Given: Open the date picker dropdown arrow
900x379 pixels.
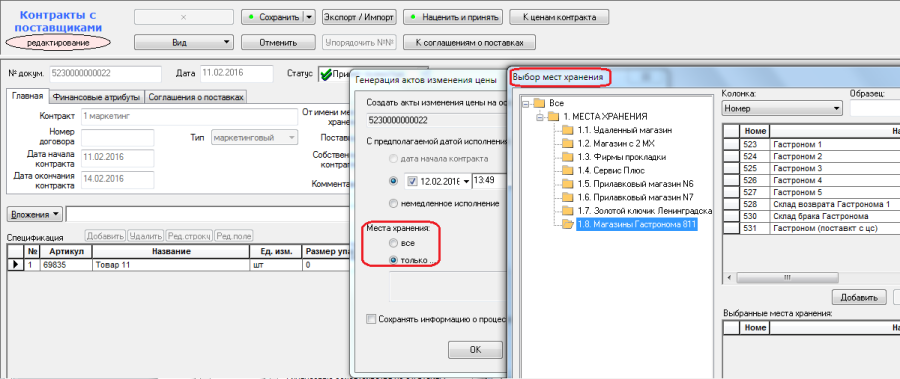Looking at the screenshot, I should pos(465,181).
